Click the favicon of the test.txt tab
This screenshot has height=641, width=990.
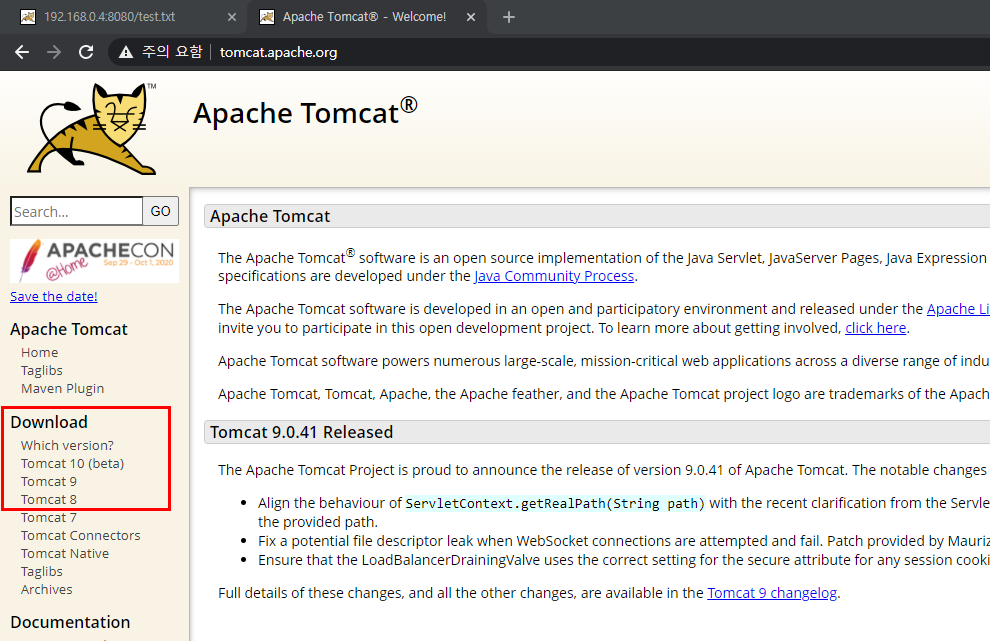point(28,17)
